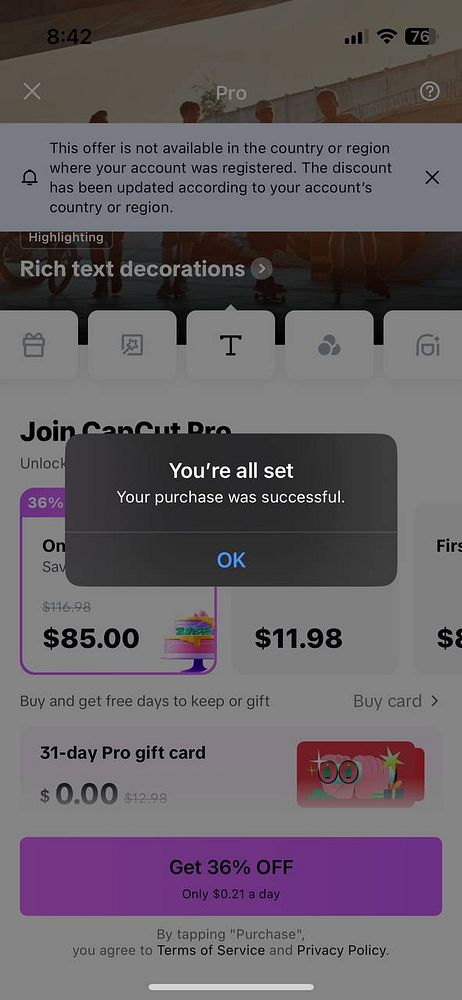This screenshot has width=462, height=1000.
Task: Tap the Get 36% OFF button
Action: [x=231, y=876]
